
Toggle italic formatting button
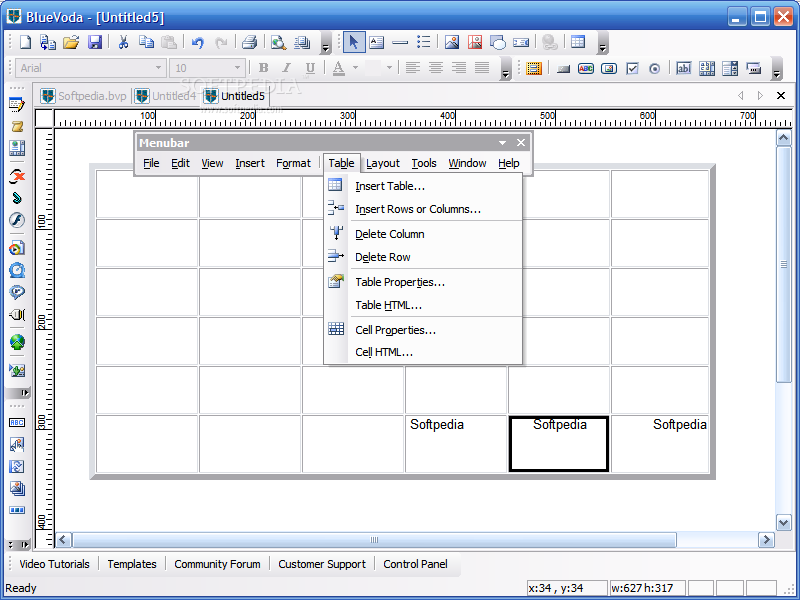coord(287,68)
